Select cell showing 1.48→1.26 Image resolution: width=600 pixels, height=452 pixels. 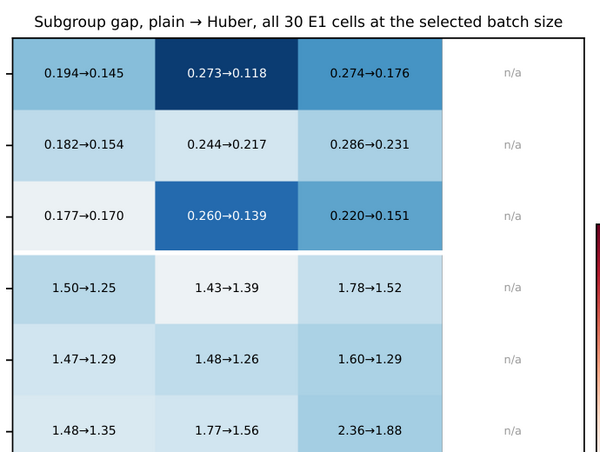point(227,359)
